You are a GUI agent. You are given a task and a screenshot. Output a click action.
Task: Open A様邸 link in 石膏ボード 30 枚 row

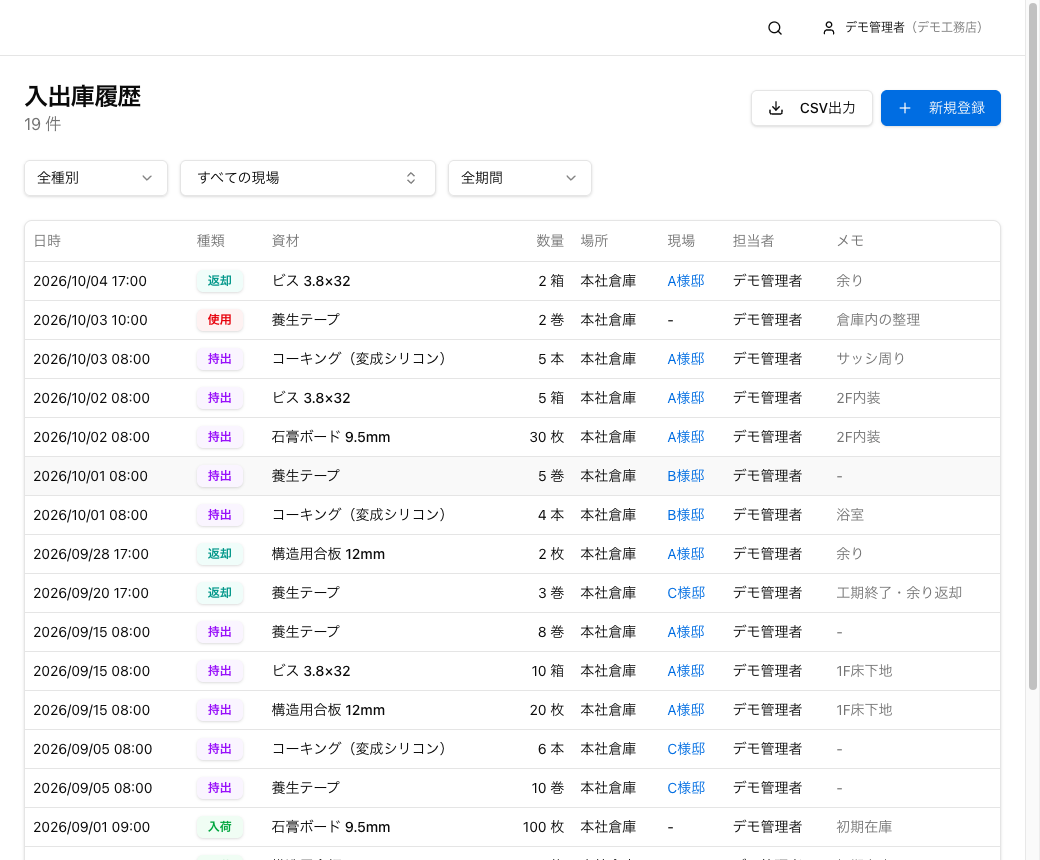686,437
